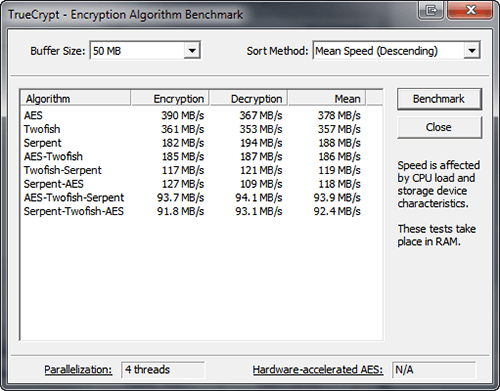Click the 119 MB/s mean value

[x=340, y=170]
